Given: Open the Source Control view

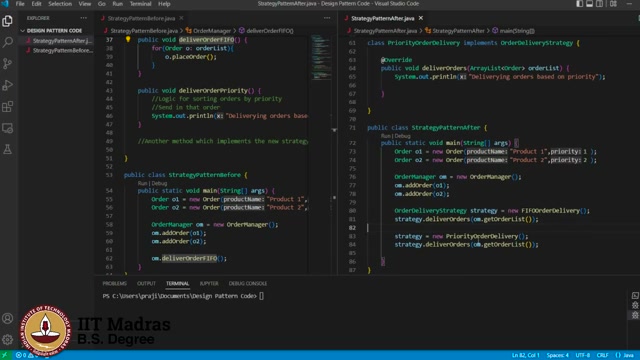Looking at the screenshot, I should click(x=7, y=63).
